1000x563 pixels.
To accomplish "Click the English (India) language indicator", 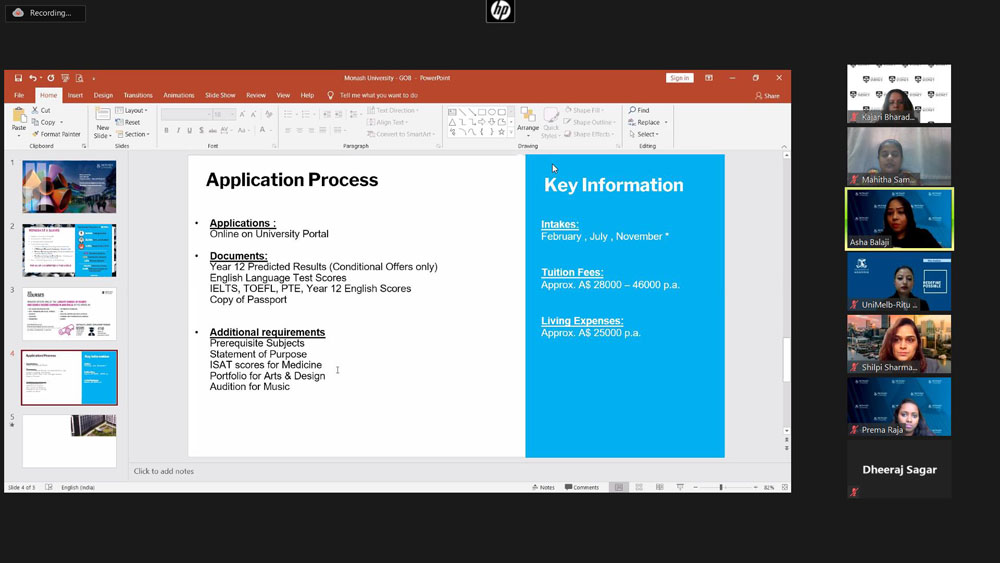I will tap(78, 487).
